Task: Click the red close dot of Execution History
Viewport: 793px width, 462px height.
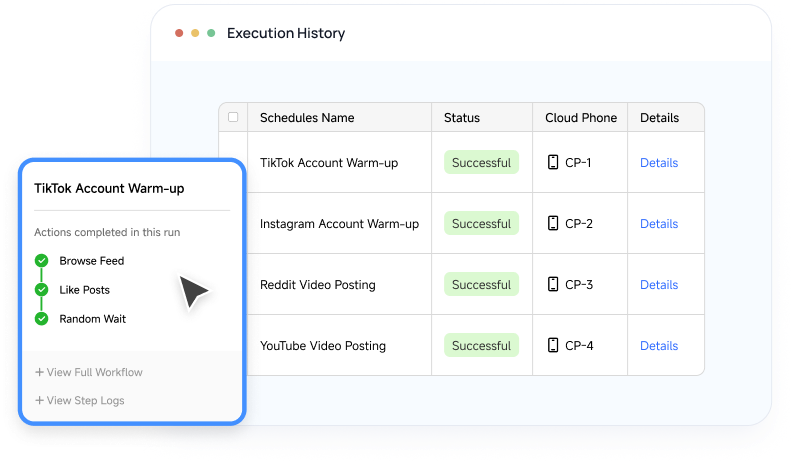Action: pyautogui.click(x=179, y=33)
